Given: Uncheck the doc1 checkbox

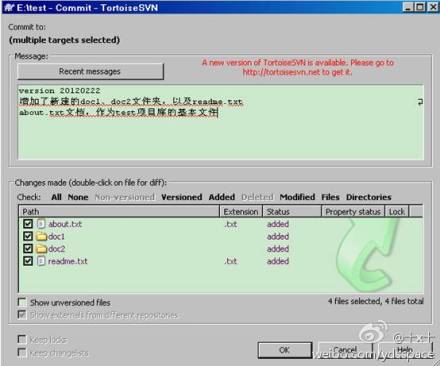Looking at the screenshot, I should pos(28,236).
